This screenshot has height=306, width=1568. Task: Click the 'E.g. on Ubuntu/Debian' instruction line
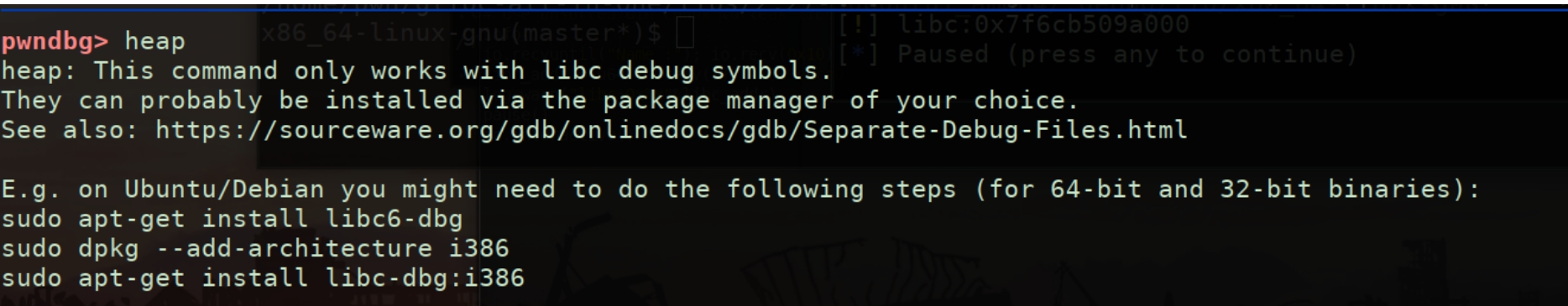(x=740, y=189)
